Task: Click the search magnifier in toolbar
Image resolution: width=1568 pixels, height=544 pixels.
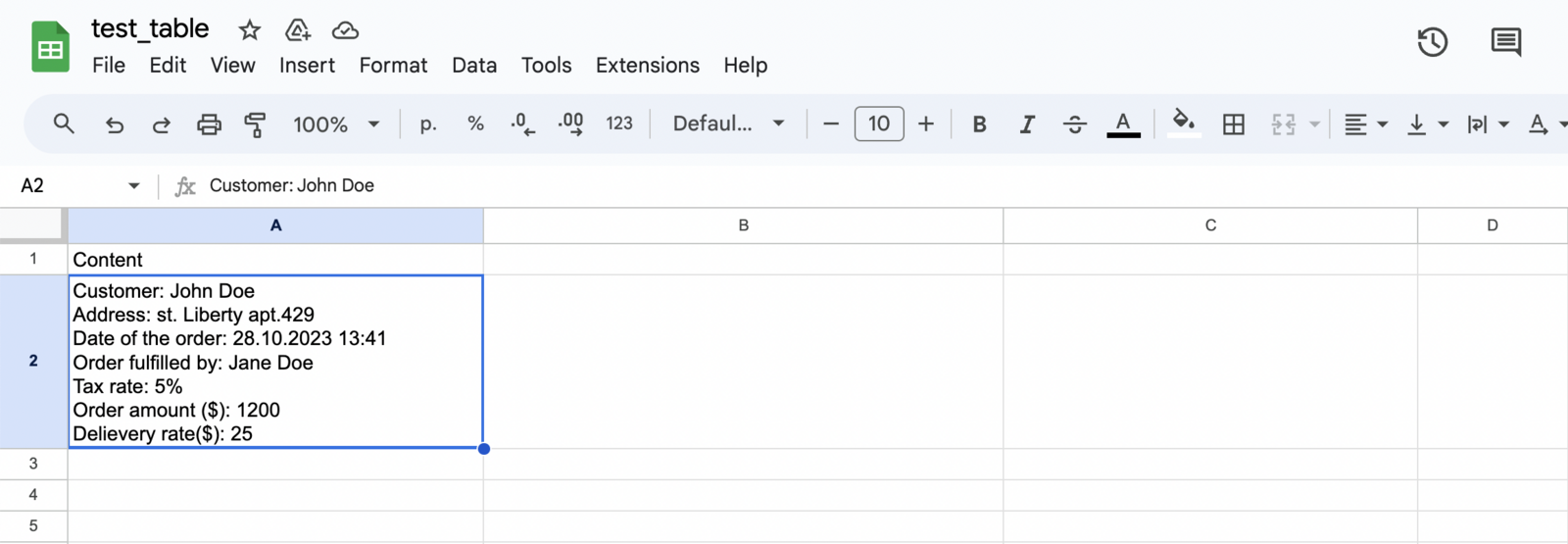Action: (64, 124)
